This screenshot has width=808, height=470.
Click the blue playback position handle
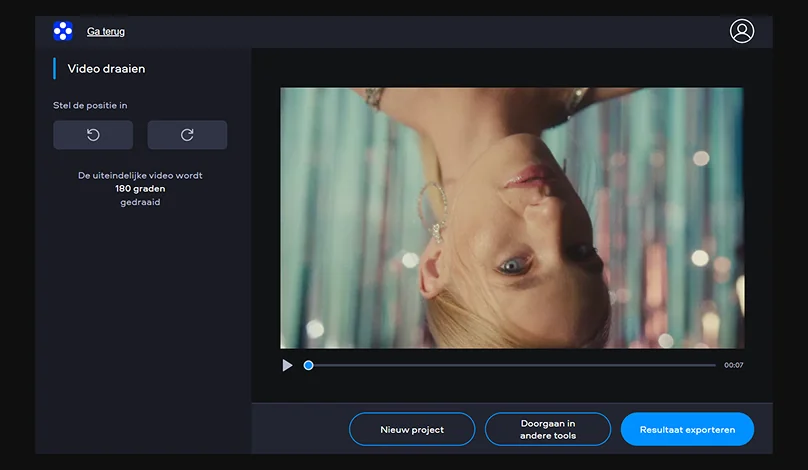point(308,366)
